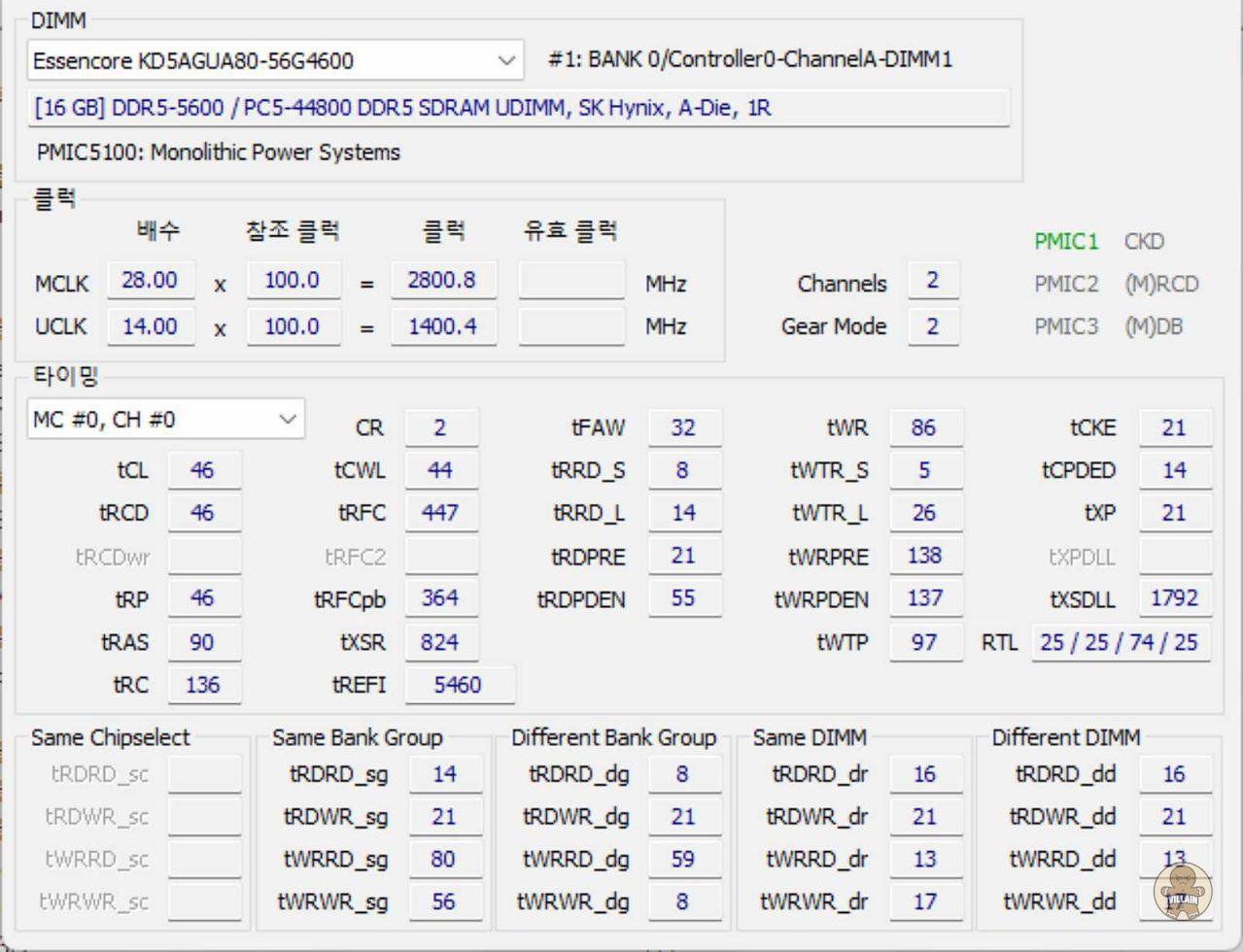Click the PMIC3 label
1243x952 pixels.
pos(1066,327)
